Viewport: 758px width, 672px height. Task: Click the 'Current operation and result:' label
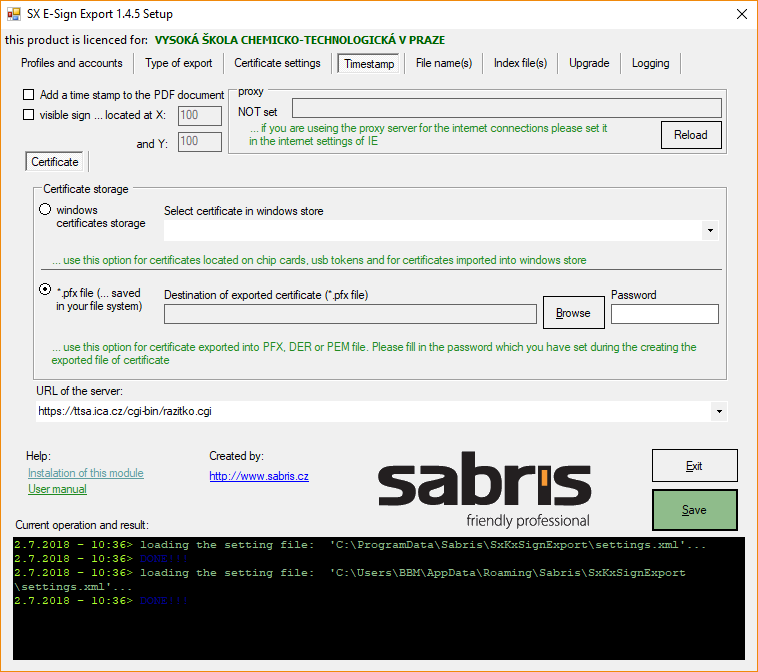[x=82, y=525]
